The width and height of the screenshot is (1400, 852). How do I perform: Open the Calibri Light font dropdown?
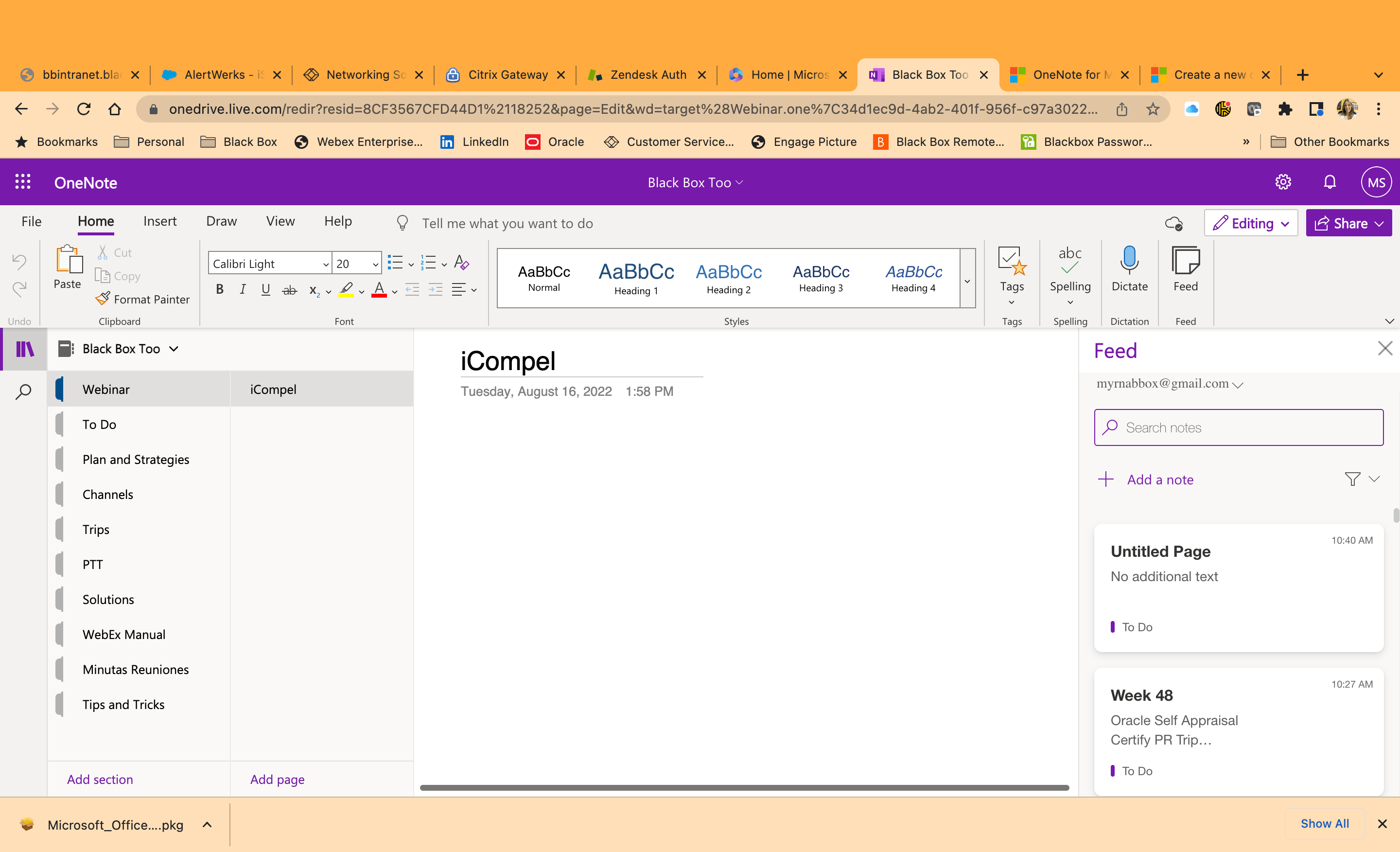269,264
